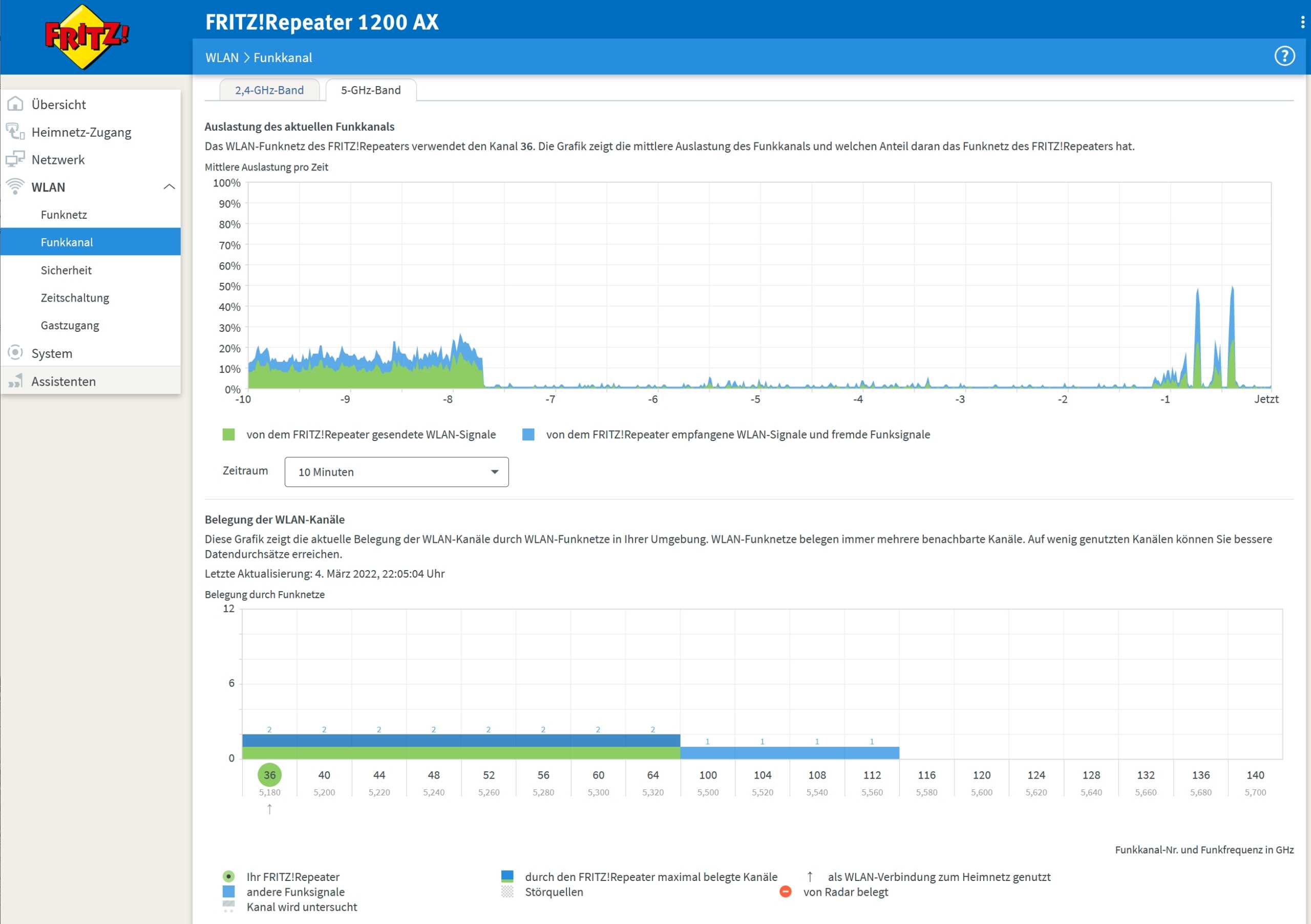Click the Heimnetz connection arrow legend icon
The width and height of the screenshot is (1311, 924).
810,876
